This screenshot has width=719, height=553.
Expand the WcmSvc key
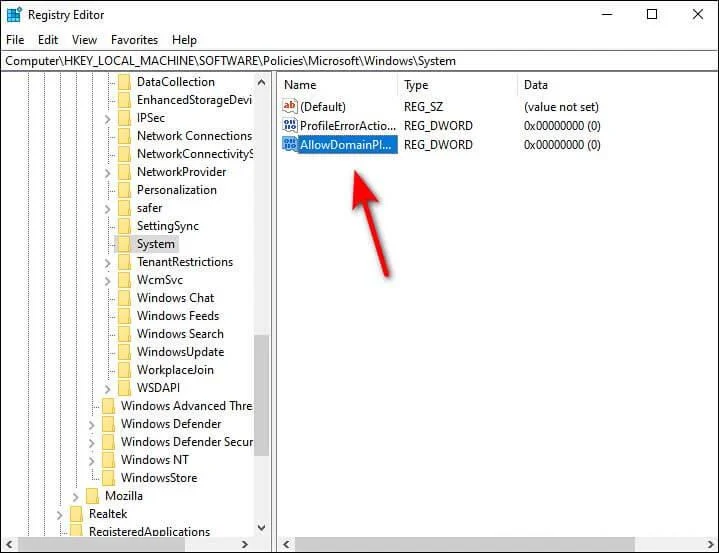coord(107,281)
